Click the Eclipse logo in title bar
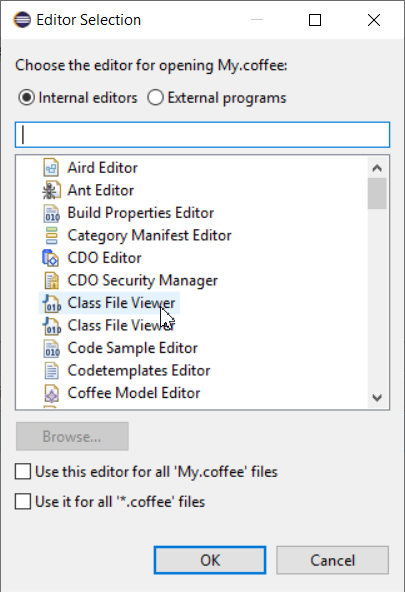405x592 pixels. pyautogui.click(x=22, y=20)
